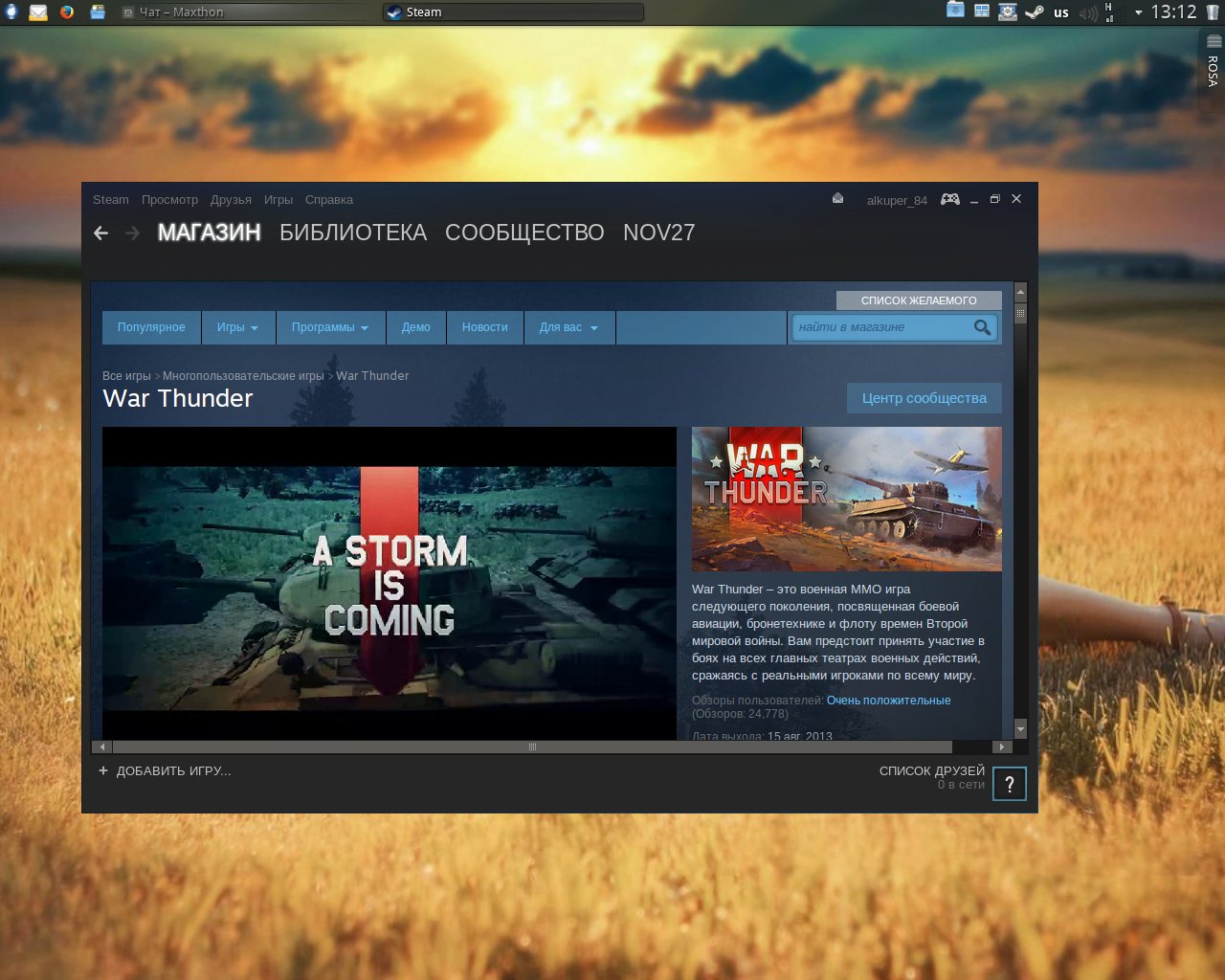1225x980 pixels.
Task: Switch to the МАГАЗИН tab
Action: pos(210,233)
